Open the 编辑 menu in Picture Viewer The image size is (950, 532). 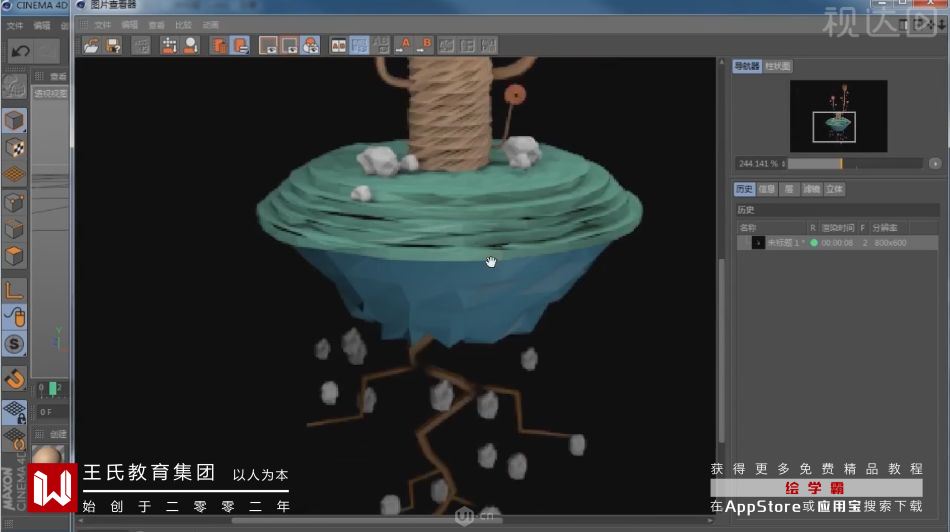tap(130, 25)
